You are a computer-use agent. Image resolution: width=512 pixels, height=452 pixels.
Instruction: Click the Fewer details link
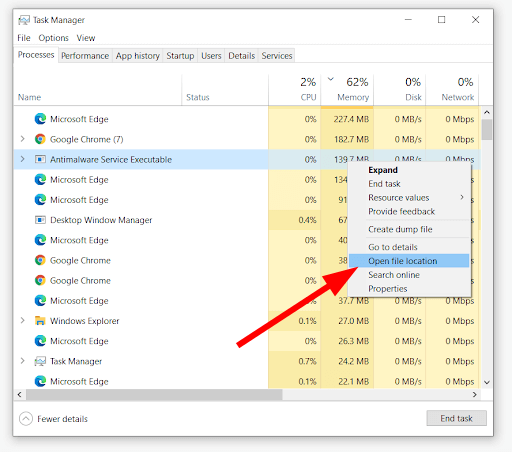pos(62,419)
